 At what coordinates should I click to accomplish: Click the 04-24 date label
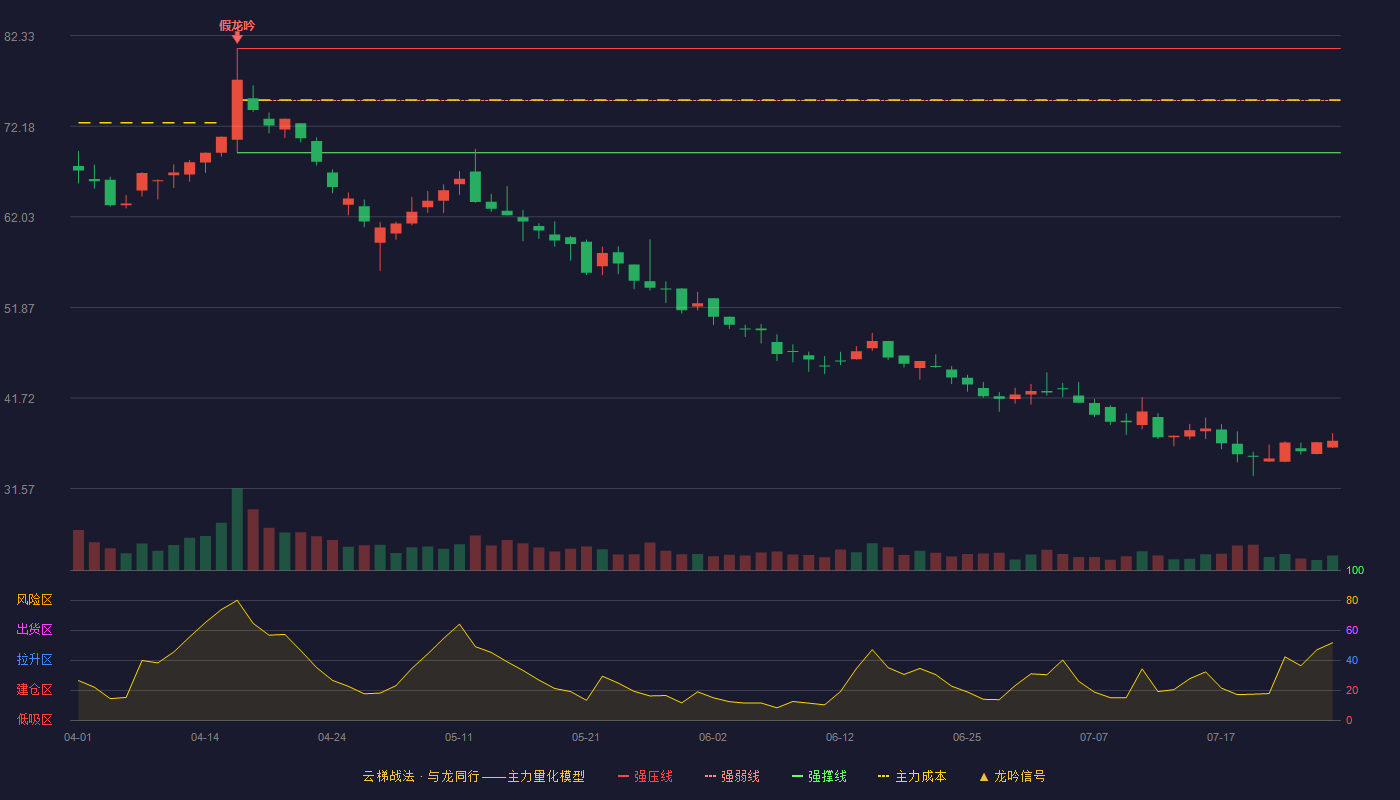tap(332, 737)
